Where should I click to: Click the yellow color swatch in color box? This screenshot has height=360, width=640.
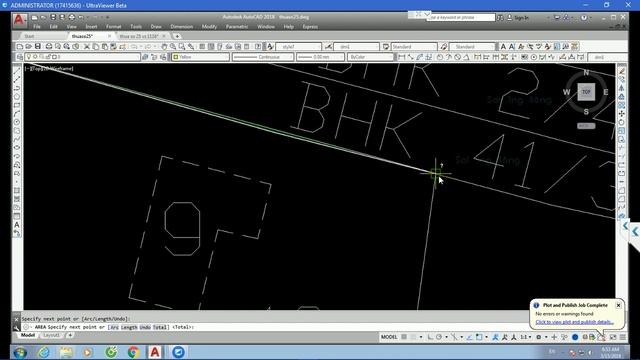176,57
